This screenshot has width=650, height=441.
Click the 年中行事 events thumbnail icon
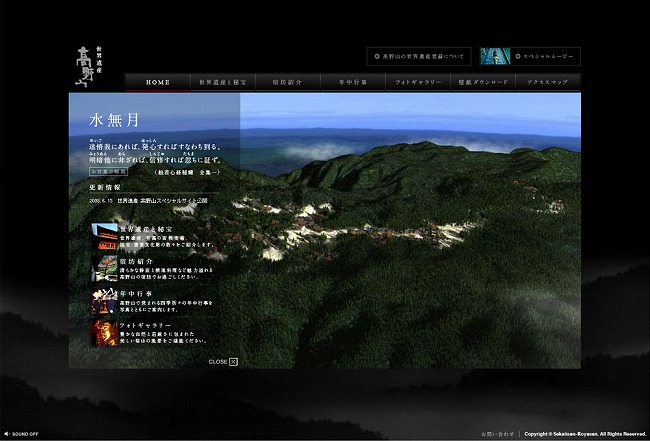(x=104, y=300)
